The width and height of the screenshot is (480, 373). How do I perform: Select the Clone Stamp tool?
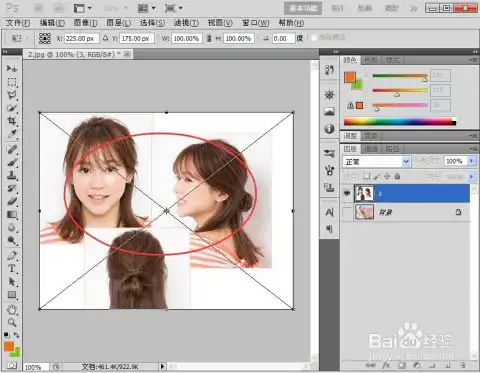tap(12, 175)
